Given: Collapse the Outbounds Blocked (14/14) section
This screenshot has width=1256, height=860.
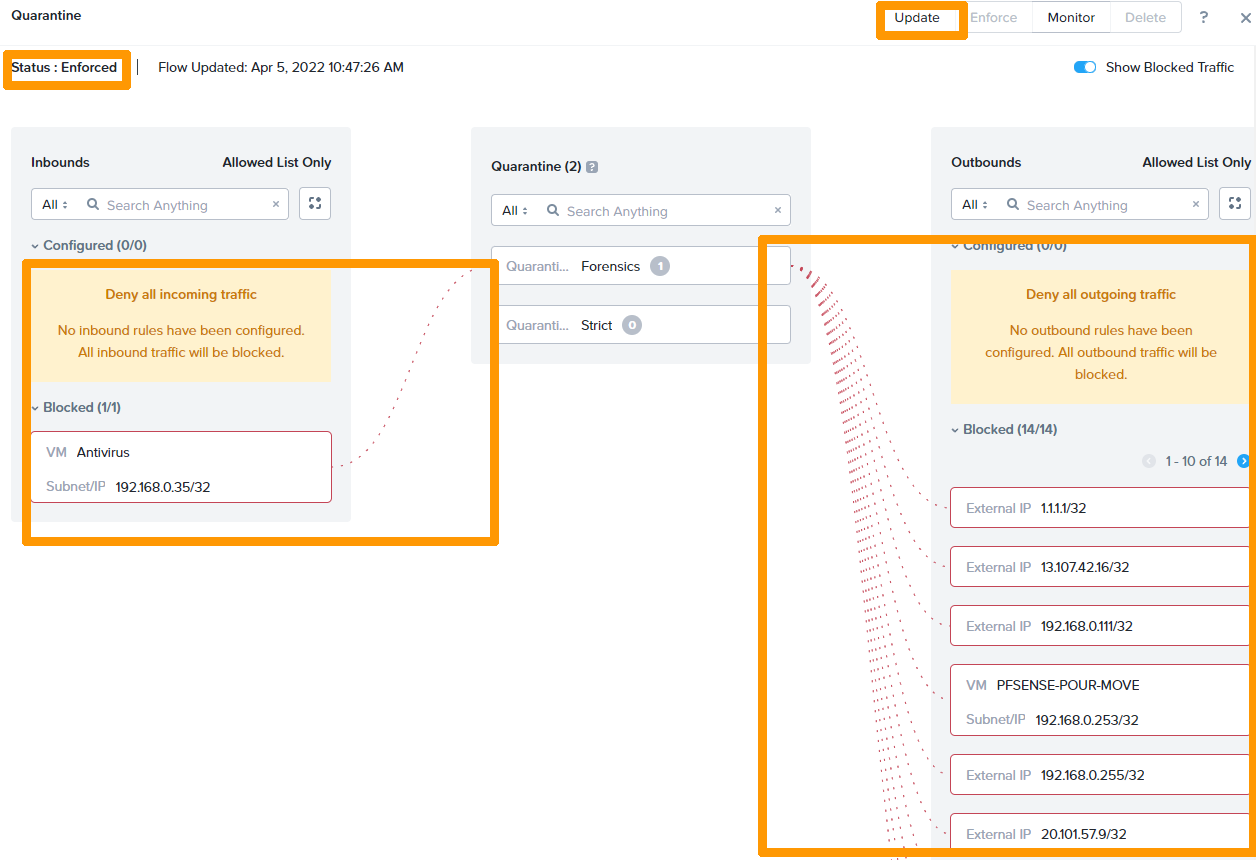Looking at the screenshot, I should (x=956, y=430).
